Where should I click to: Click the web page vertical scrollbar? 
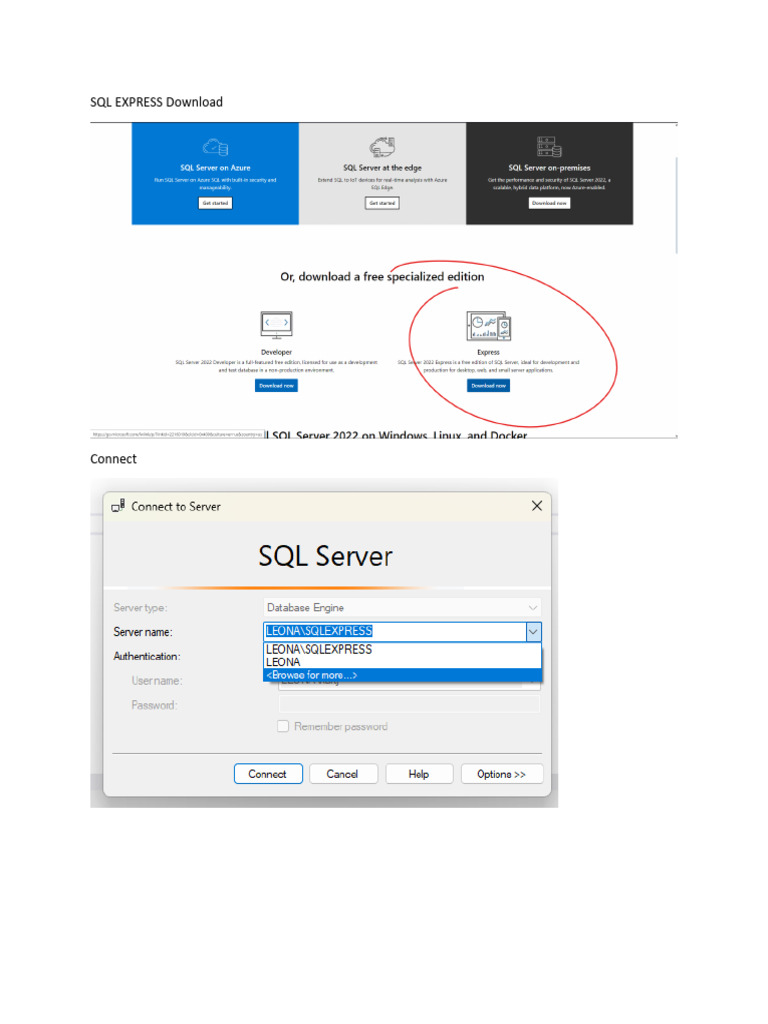click(676, 204)
